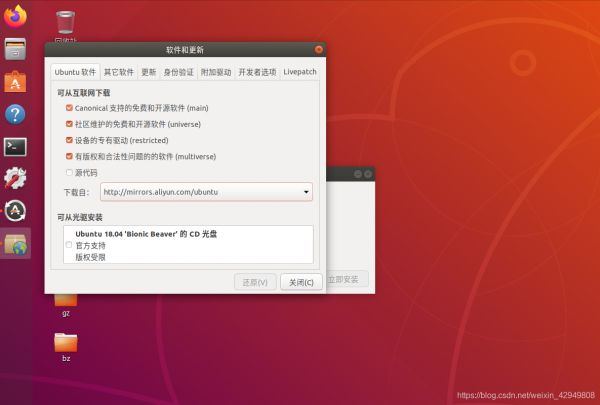Check the Ubuntu 18.04 CD disc checkbox
Viewport: 600px width, 405px height.
pyautogui.click(x=69, y=245)
